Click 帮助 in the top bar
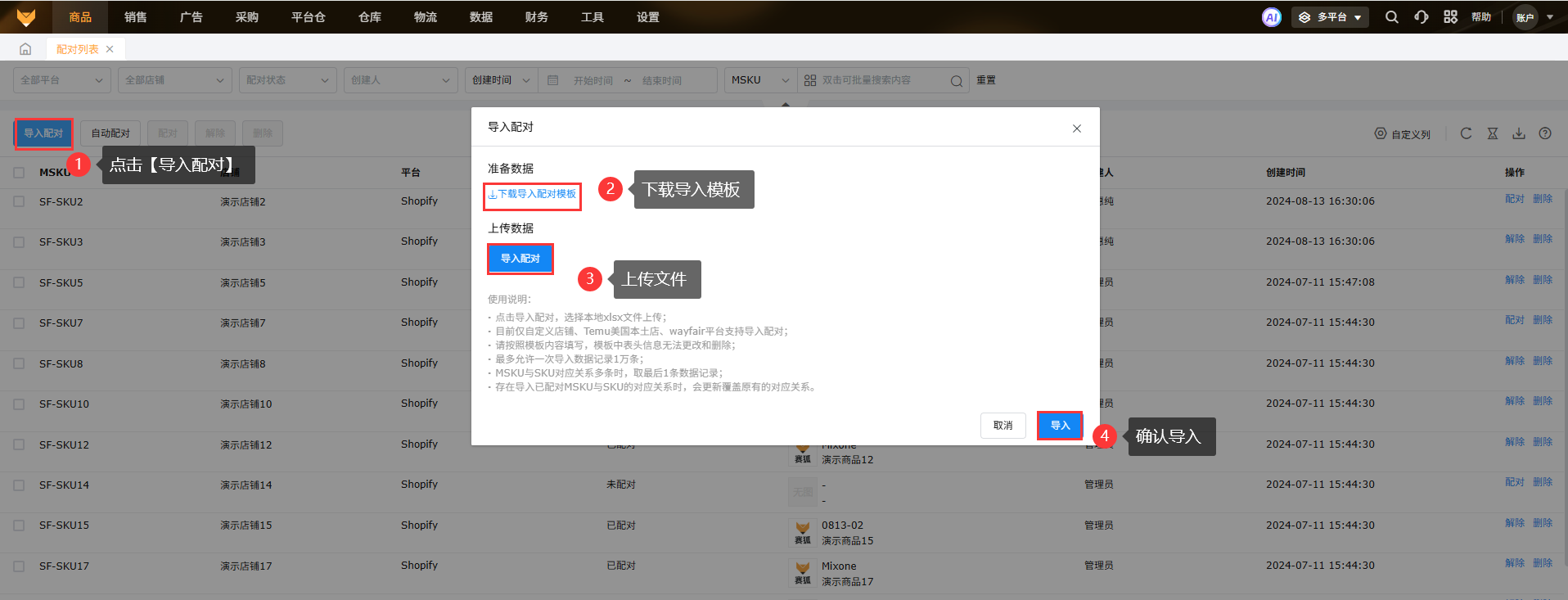Viewport: 1568px width, 600px height. pos(1481,17)
